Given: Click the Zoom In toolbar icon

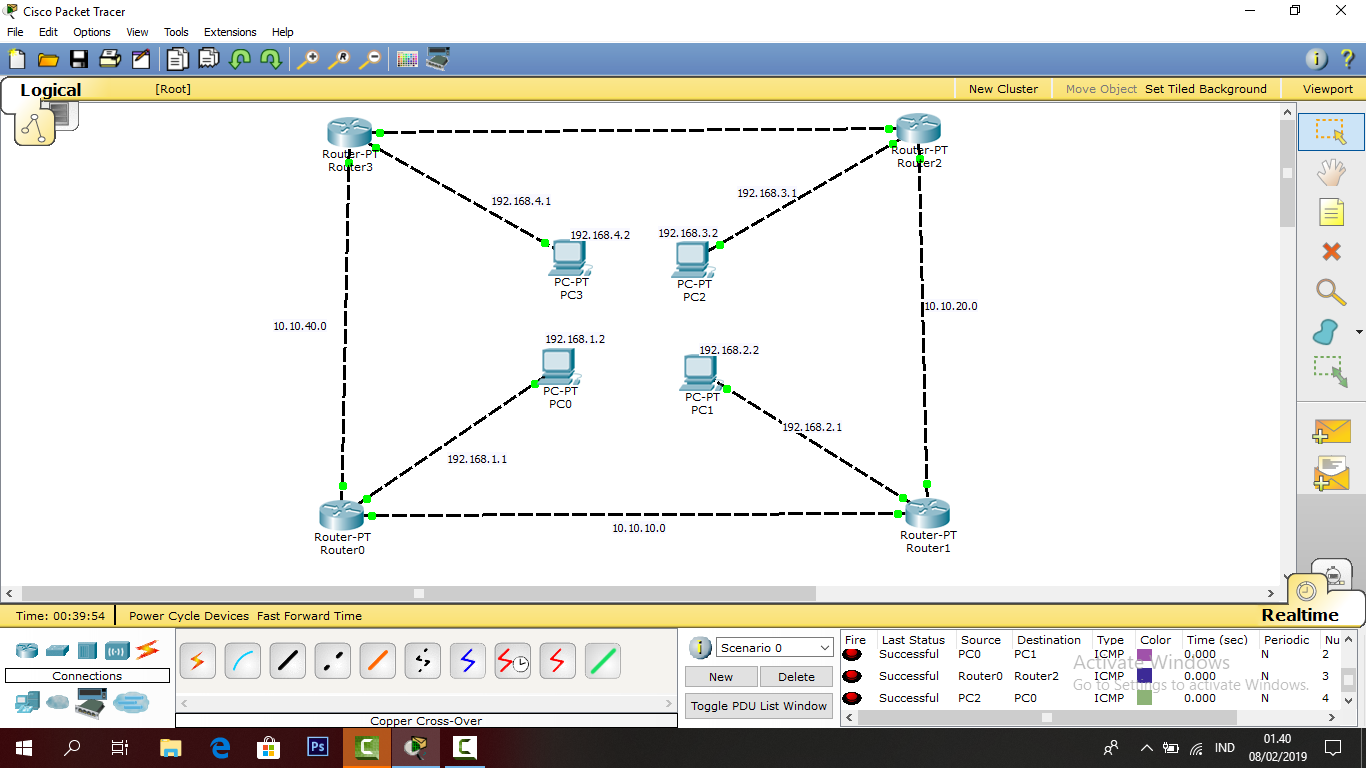Looking at the screenshot, I should pyautogui.click(x=309, y=59).
